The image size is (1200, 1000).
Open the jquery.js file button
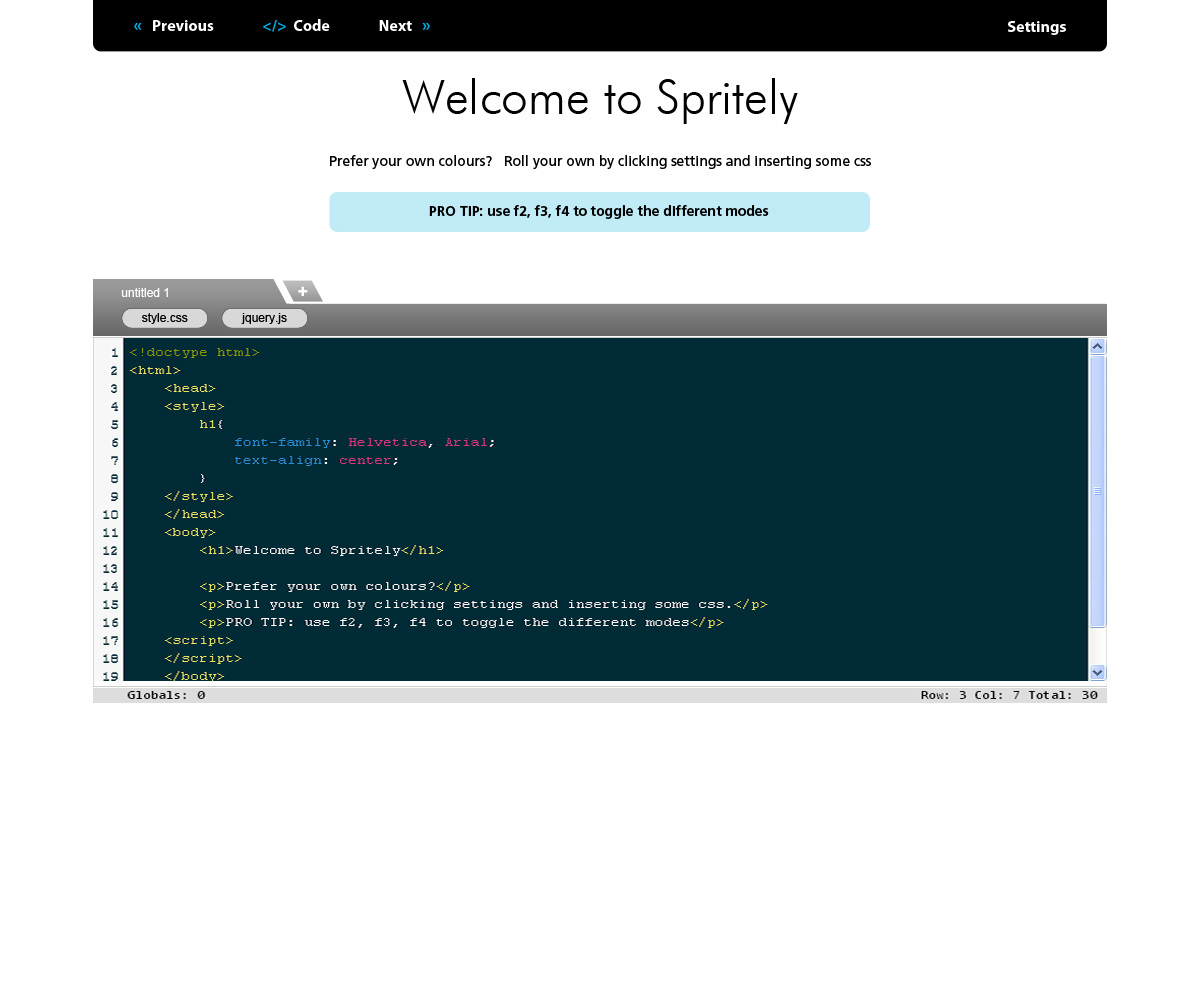(x=264, y=318)
